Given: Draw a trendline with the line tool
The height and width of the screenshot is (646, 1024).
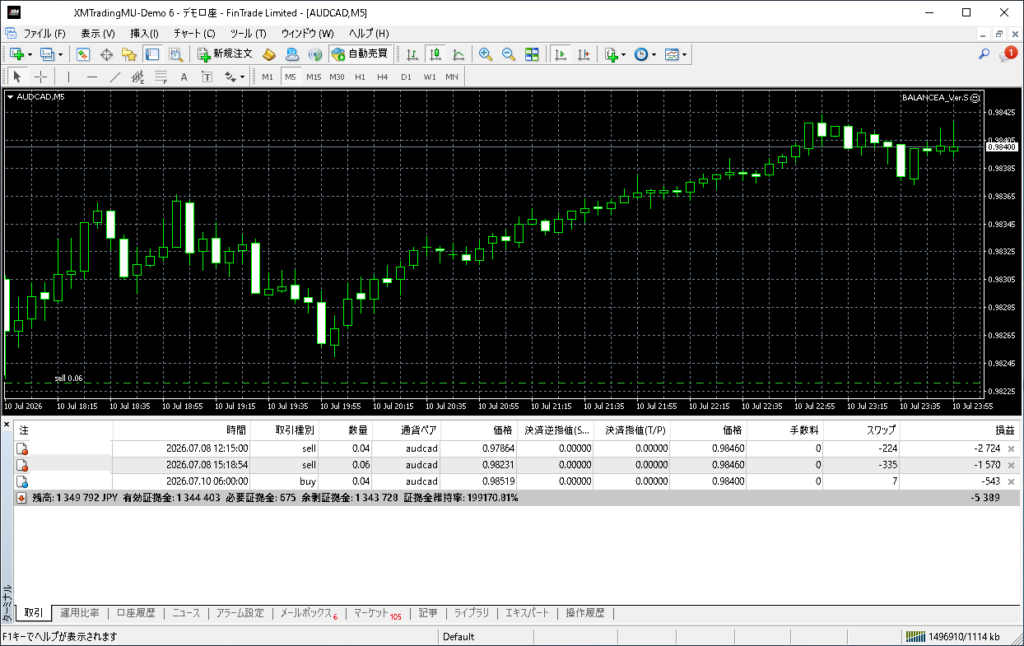Looking at the screenshot, I should coord(115,77).
